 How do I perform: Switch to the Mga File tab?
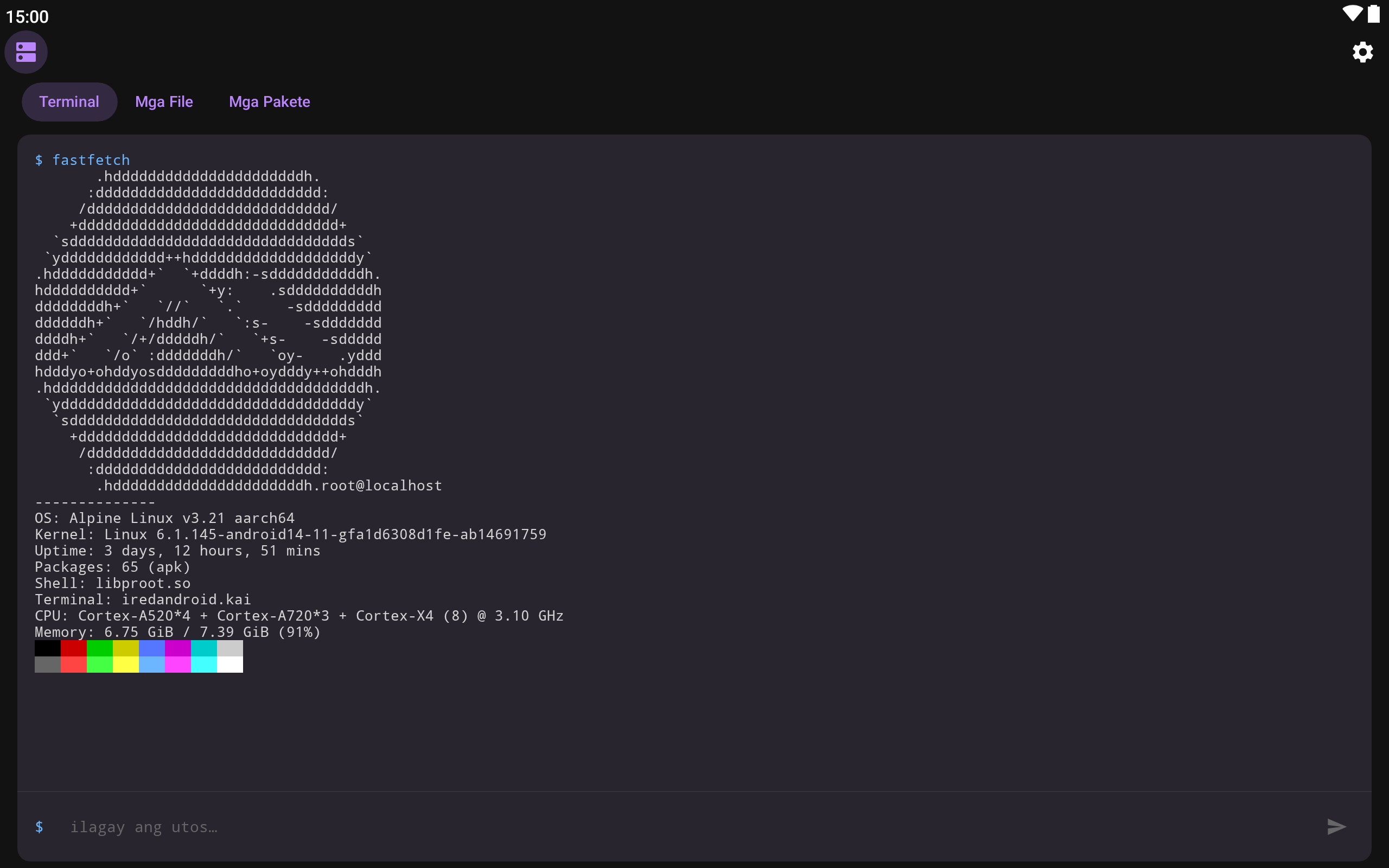point(164,101)
